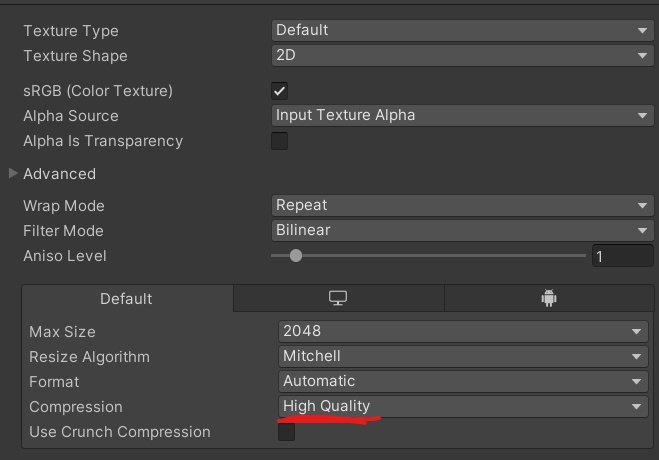Switch to the Default platform tab
Image resolution: width=659 pixels, height=460 pixels.
tap(126, 298)
